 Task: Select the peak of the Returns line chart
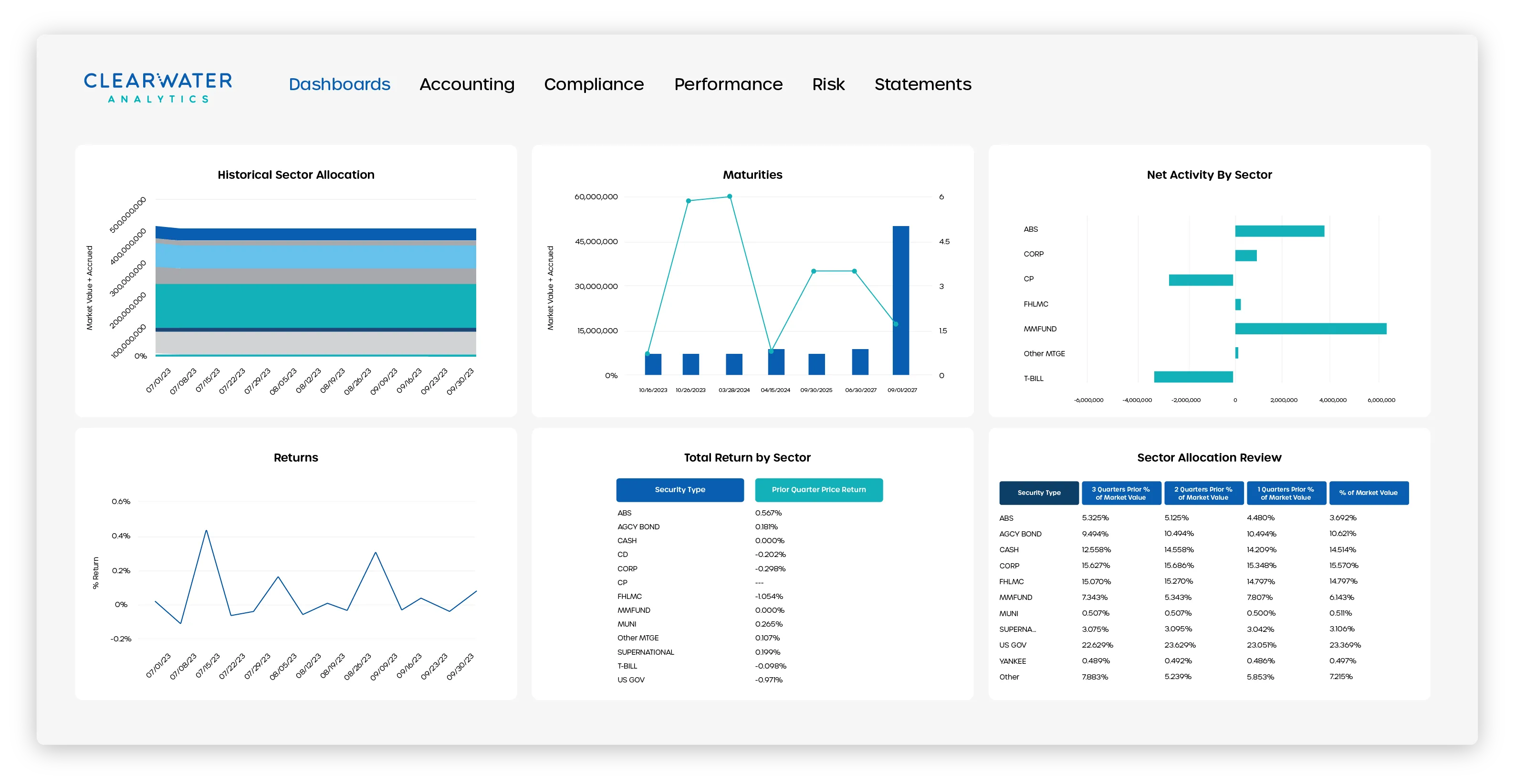[207, 530]
